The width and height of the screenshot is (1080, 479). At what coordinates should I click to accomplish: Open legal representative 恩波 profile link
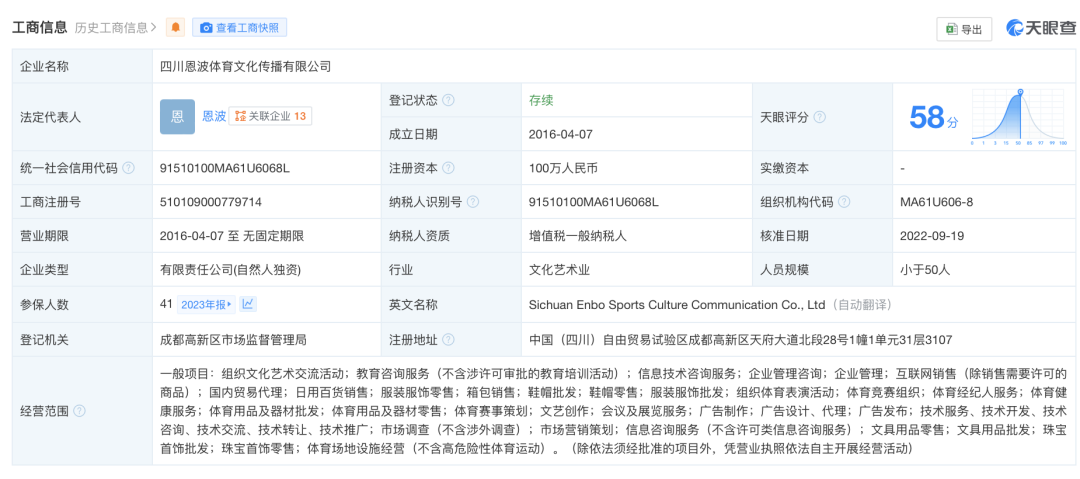pos(213,116)
